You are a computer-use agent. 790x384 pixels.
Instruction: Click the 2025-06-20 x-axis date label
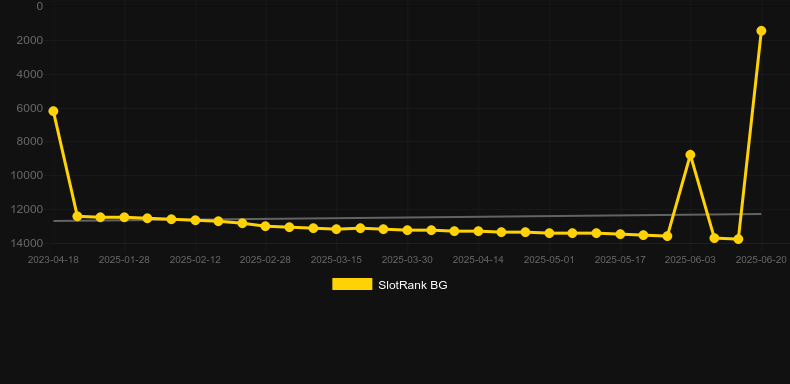(761, 260)
